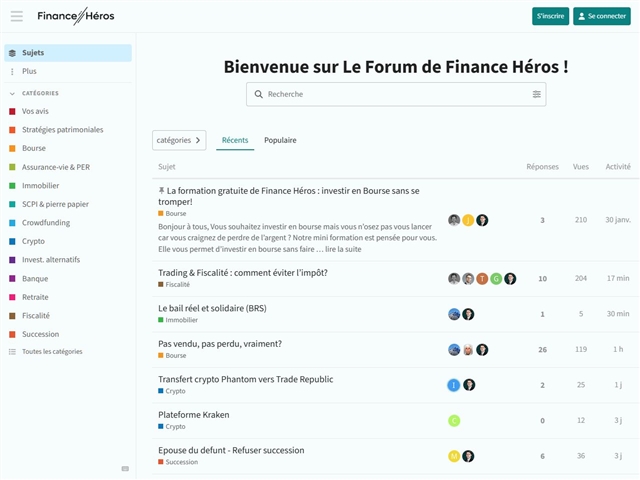This screenshot has height=480, width=640.
Task: Open topic Pas vendu, pas perdu, vraiment?
Action: [x=220, y=344]
